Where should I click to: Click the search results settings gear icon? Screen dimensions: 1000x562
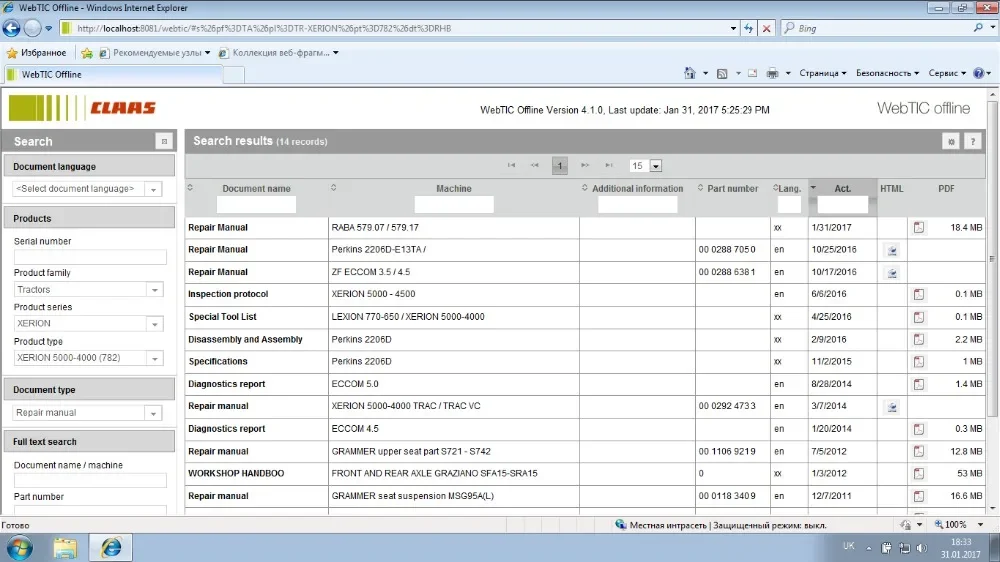pyautogui.click(x=951, y=142)
